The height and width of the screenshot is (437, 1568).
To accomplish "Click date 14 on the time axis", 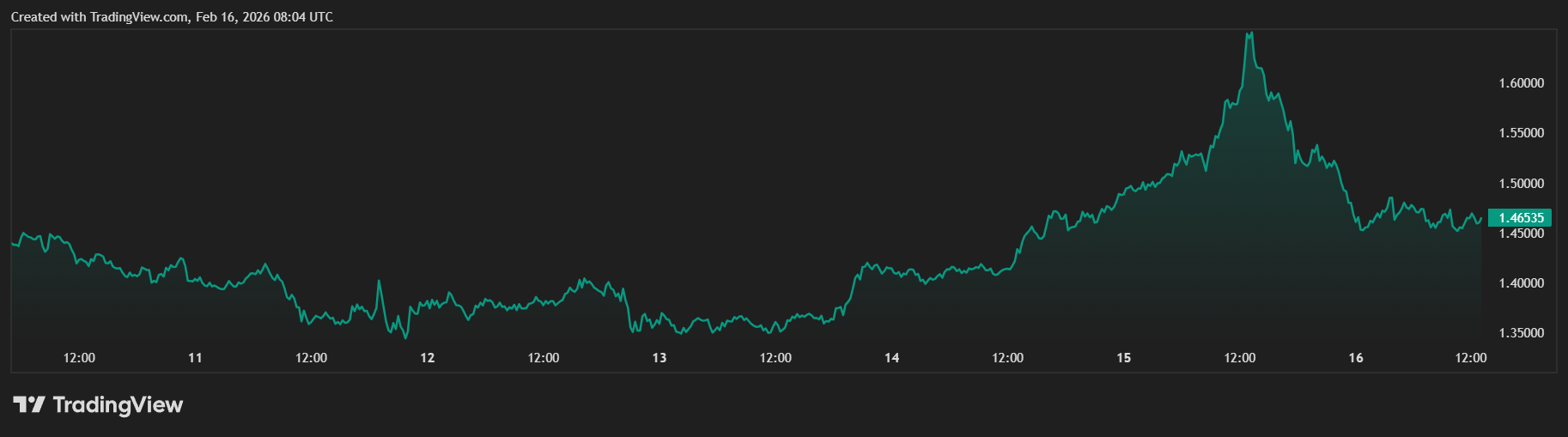I will point(891,358).
